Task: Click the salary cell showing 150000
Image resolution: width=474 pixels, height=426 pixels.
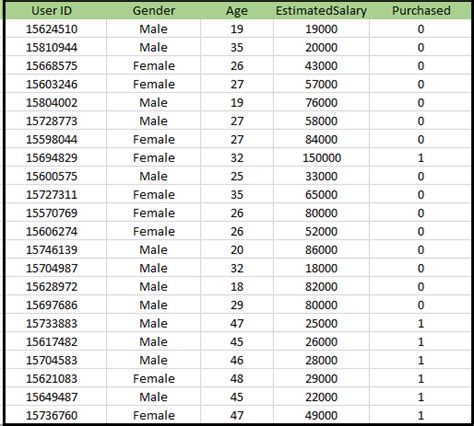Action: pos(321,158)
